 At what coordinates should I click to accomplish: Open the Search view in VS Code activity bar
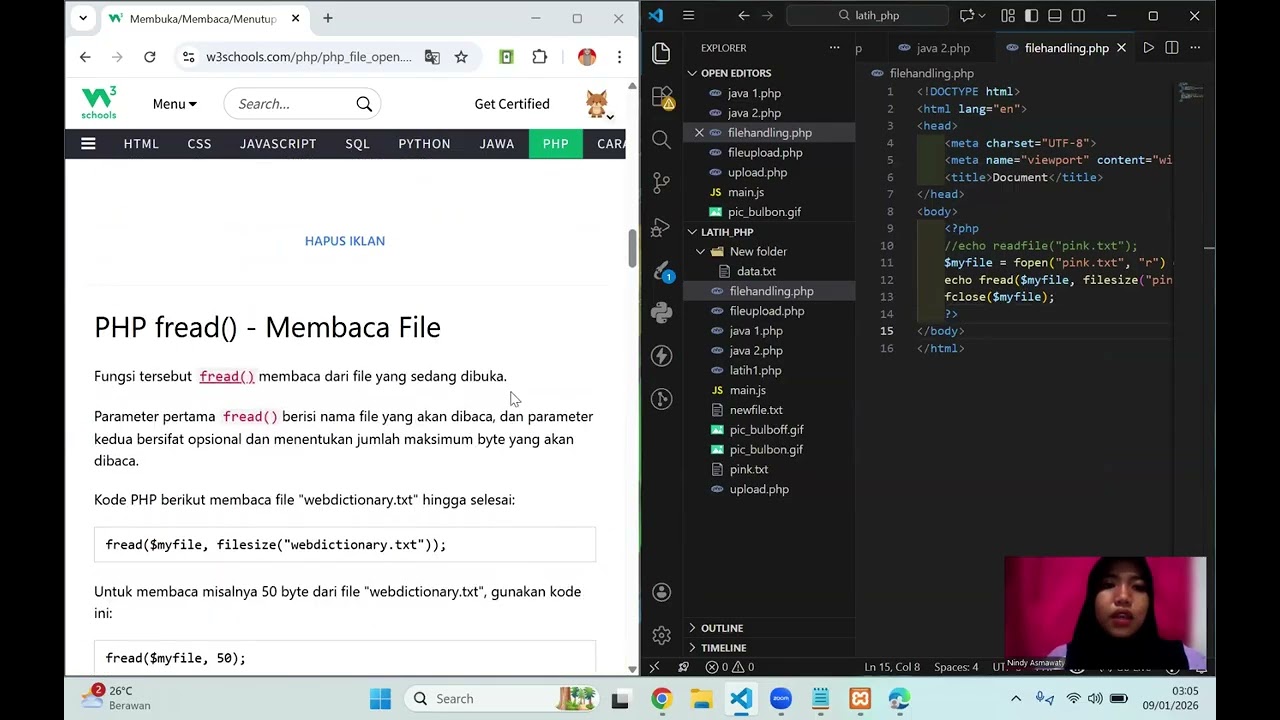click(x=661, y=140)
